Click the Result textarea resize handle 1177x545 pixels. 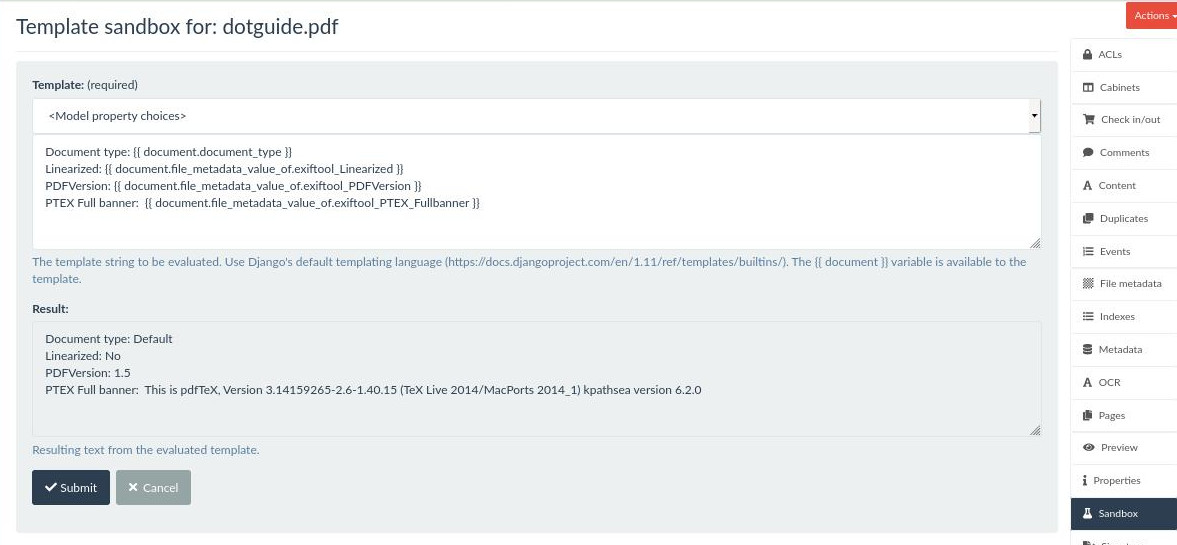point(1035,431)
